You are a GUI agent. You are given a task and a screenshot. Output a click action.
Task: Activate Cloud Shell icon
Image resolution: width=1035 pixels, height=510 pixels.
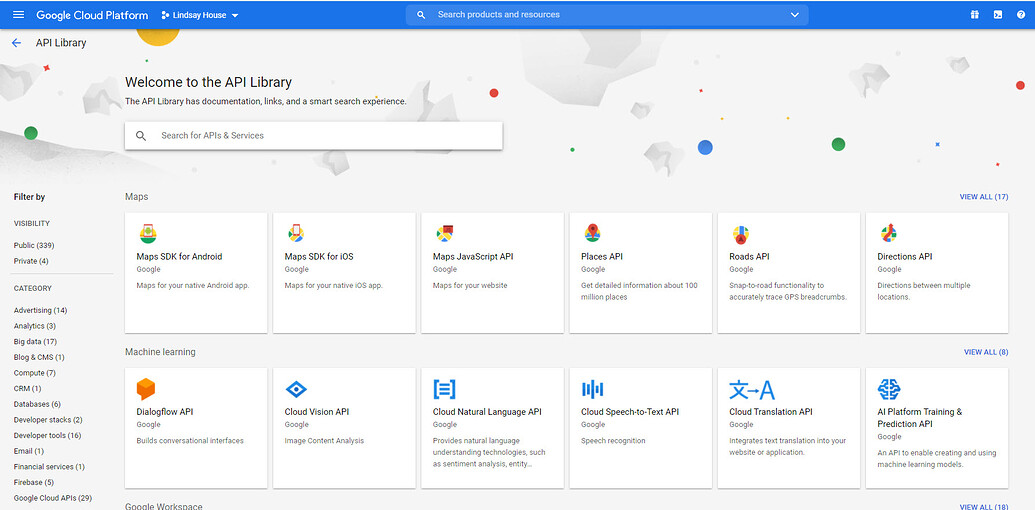click(998, 15)
